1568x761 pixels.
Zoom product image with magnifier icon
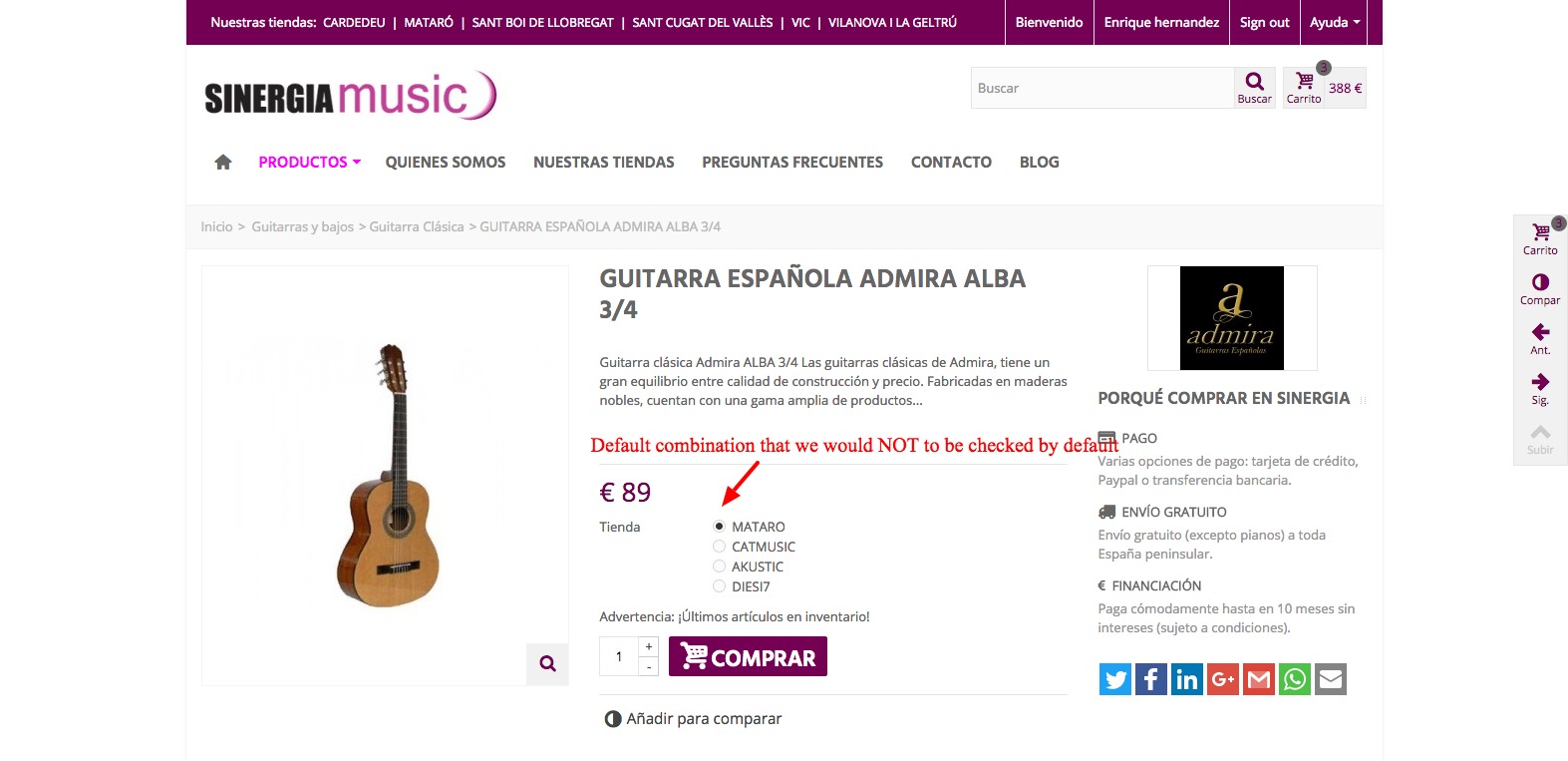547,663
